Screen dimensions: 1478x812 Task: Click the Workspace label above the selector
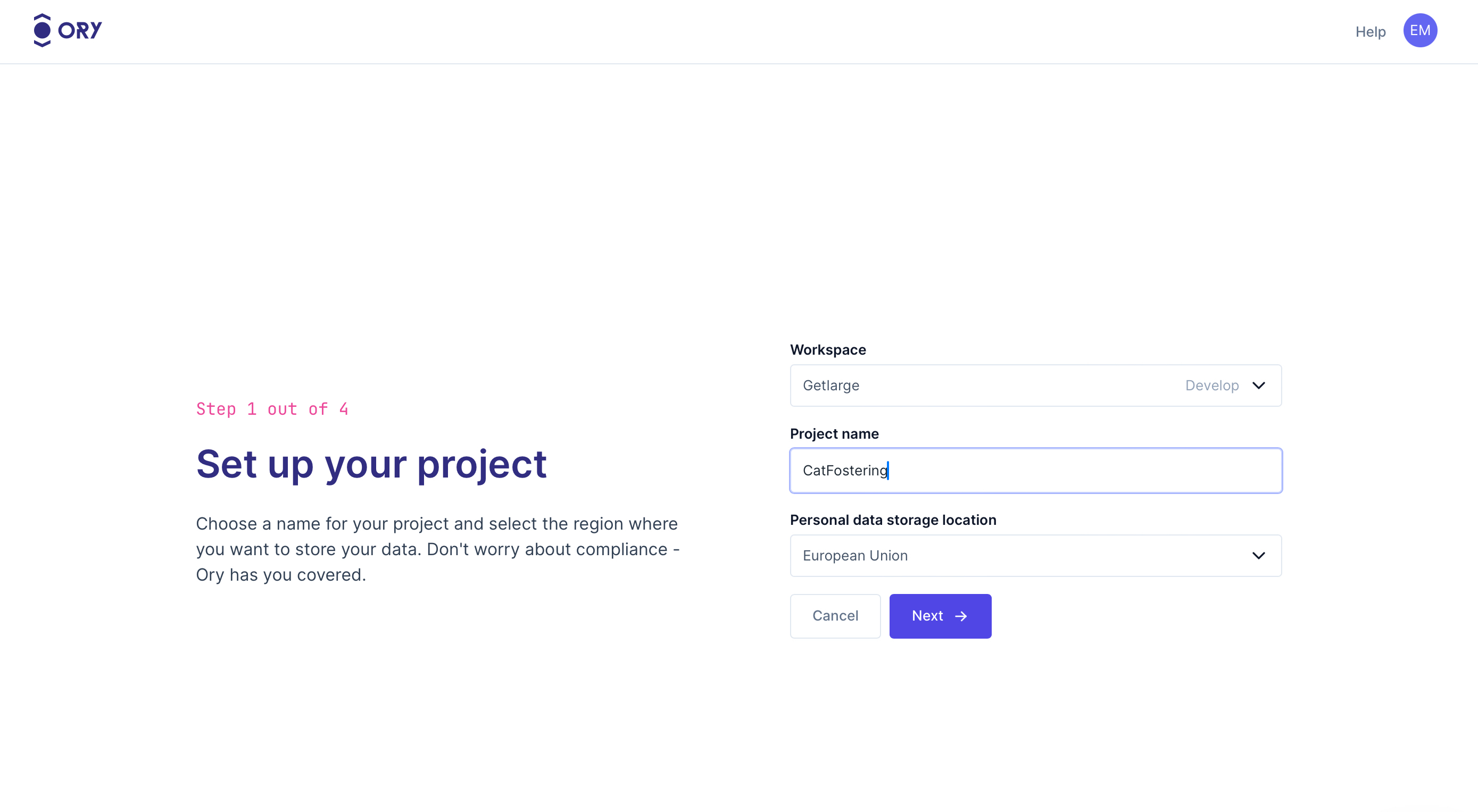tap(828, 349)
